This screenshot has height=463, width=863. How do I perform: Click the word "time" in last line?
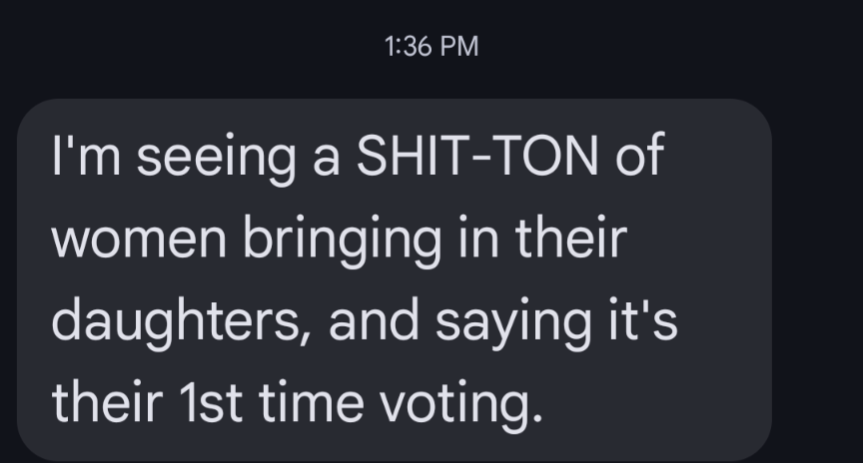coord(311,403)
